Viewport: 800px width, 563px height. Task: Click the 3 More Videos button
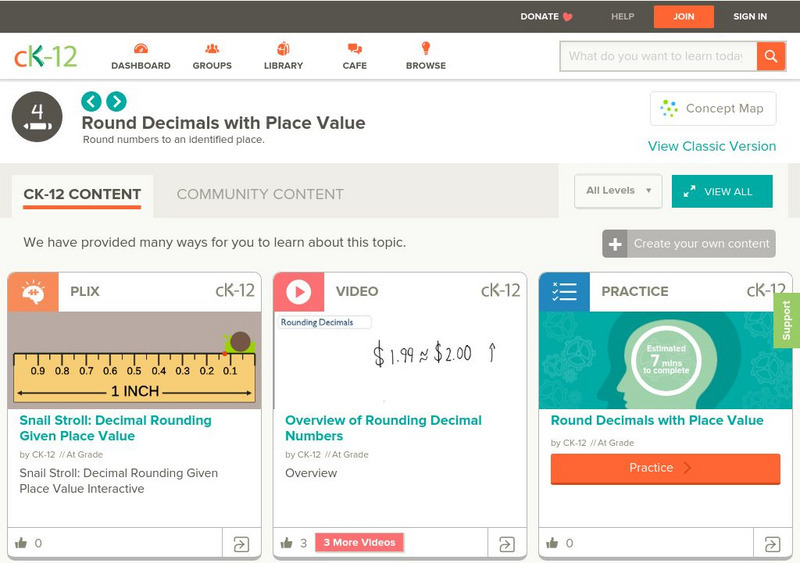(x=359, y=543)
